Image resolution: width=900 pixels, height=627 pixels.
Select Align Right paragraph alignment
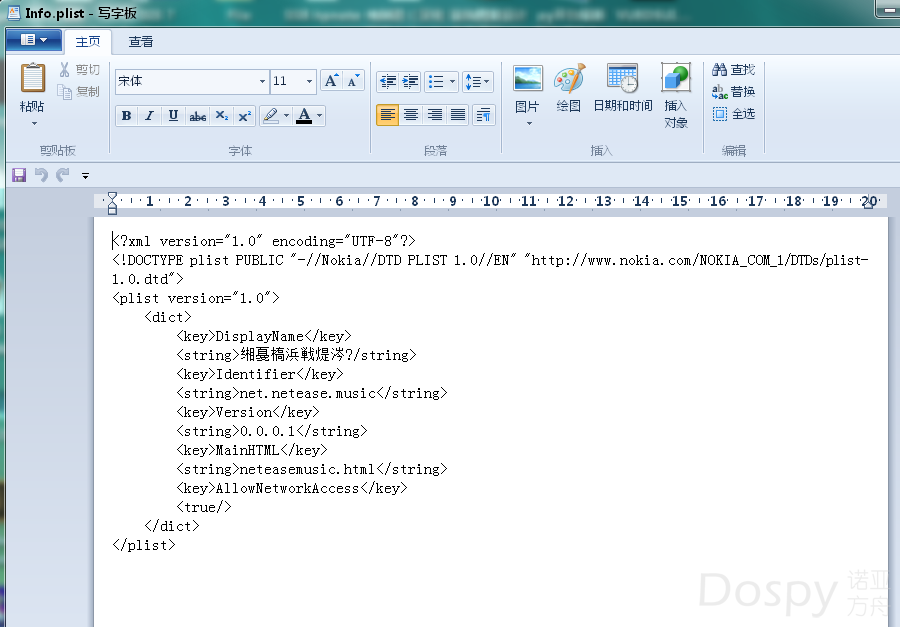pyautogui.click(x=435, y=115)
